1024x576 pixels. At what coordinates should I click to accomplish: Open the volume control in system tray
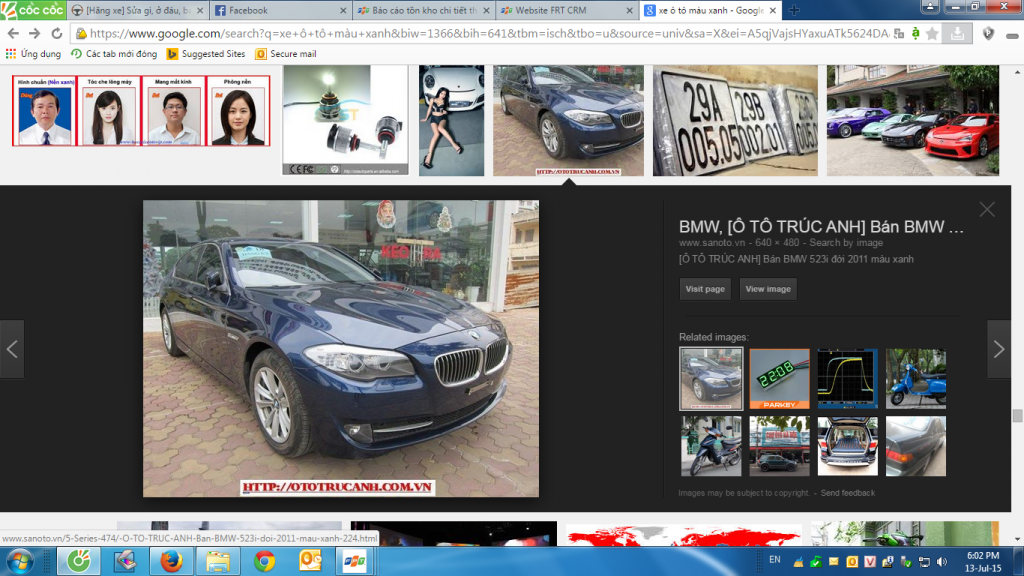pyautogui.click(x=942, y=562)
